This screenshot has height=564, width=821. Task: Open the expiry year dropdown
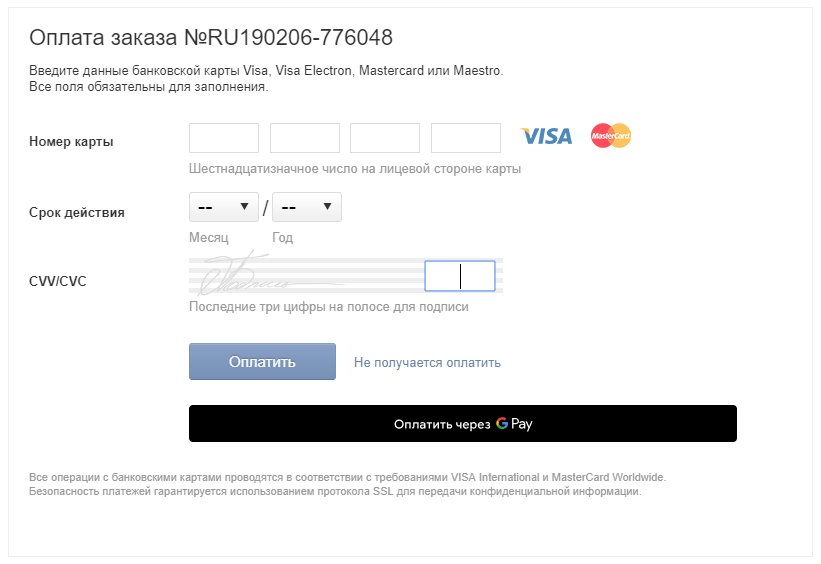click(x=307, y=207)
